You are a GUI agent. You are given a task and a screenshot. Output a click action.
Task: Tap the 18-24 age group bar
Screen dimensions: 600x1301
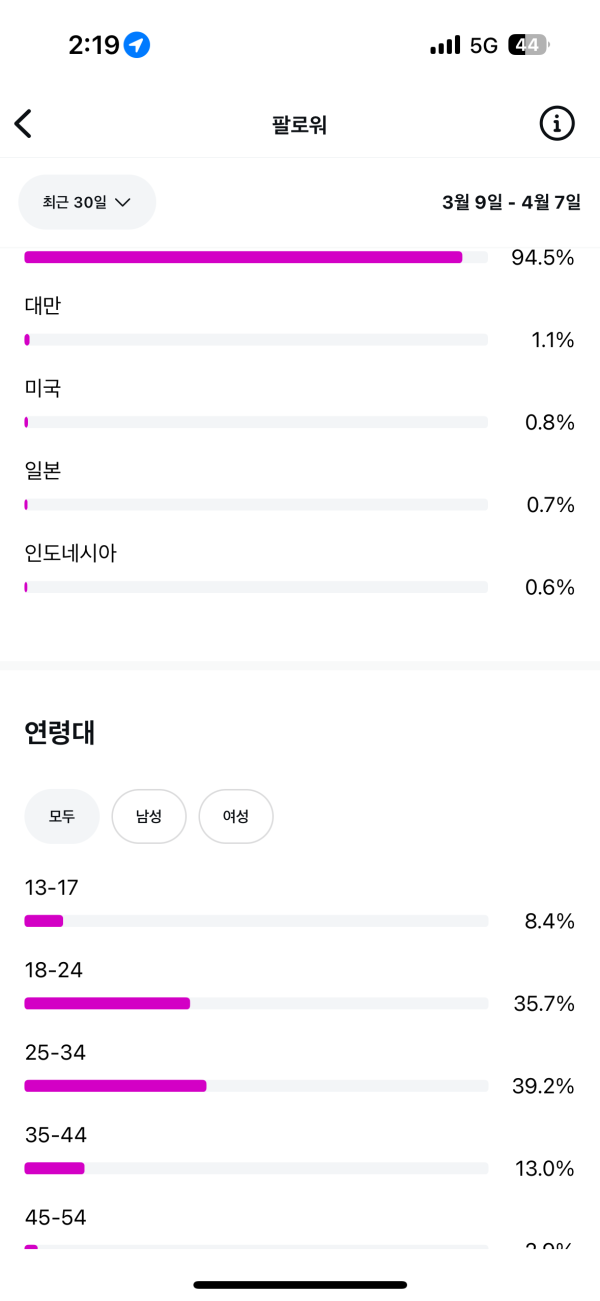pyautogui.click(x=256, y=1003)
